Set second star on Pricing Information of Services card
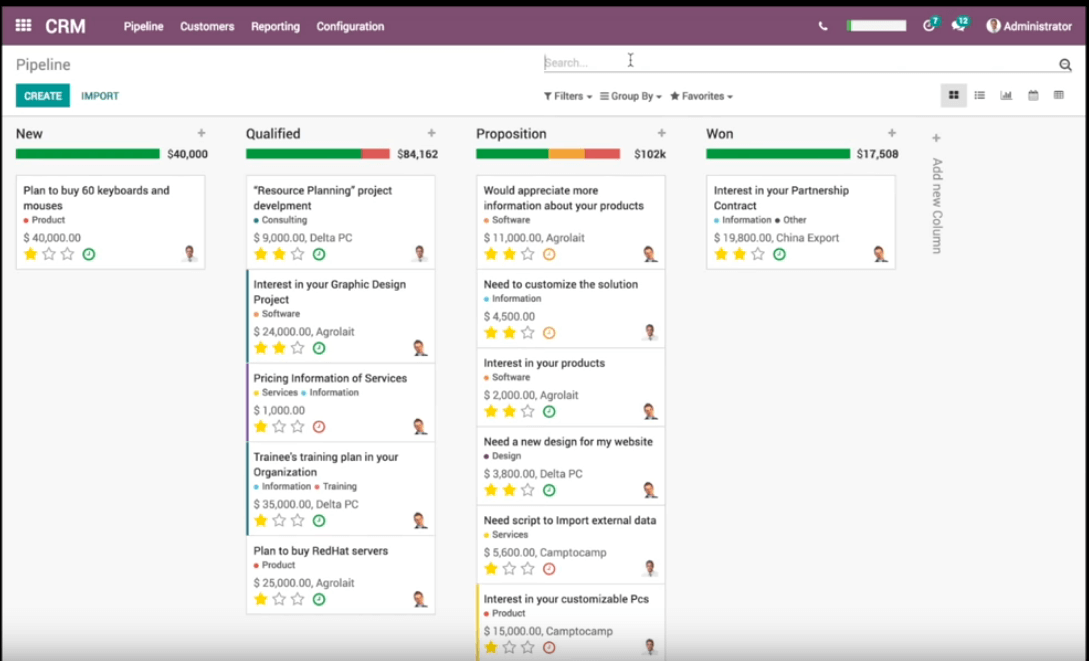The image size is (1089, 661). (x=279, y=427)
